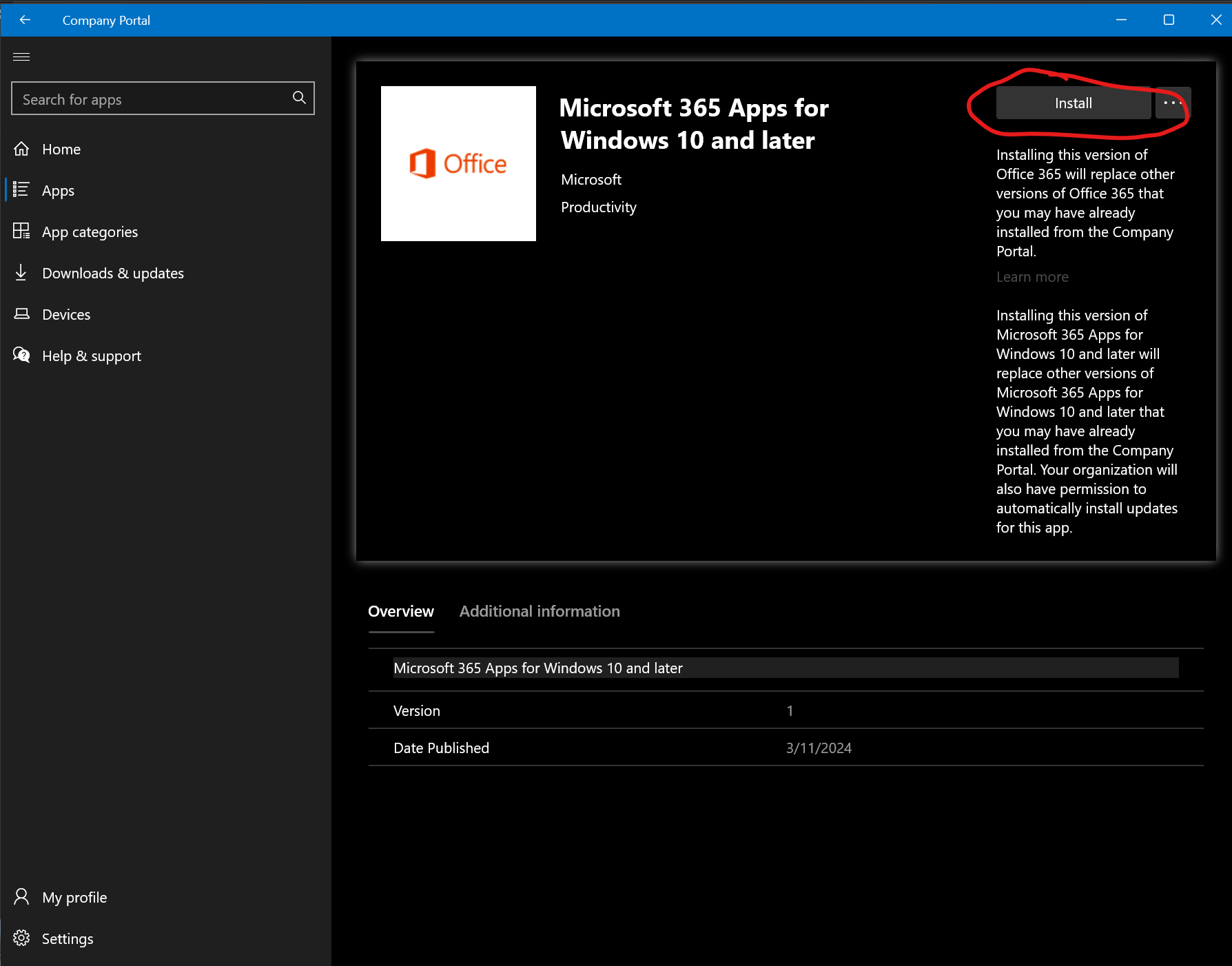Minimize the Company Portal window

[1121, 20]
